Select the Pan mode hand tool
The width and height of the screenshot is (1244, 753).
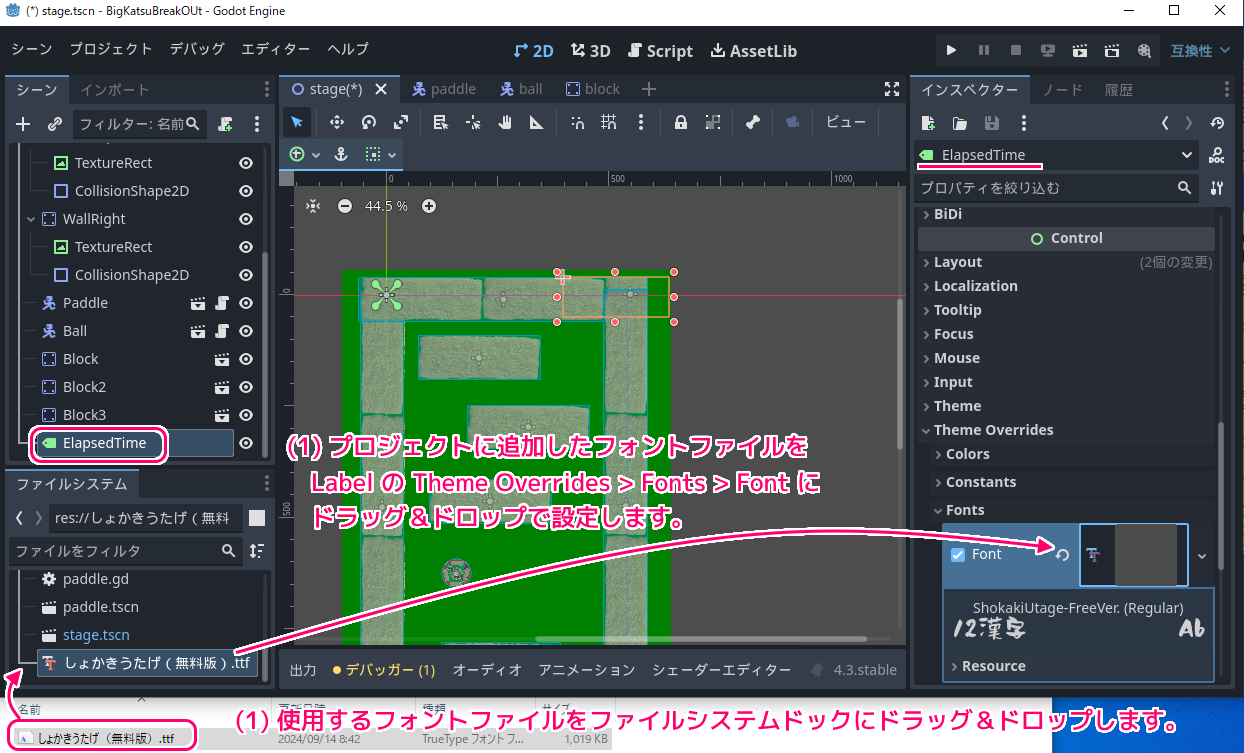click(505, 122)
